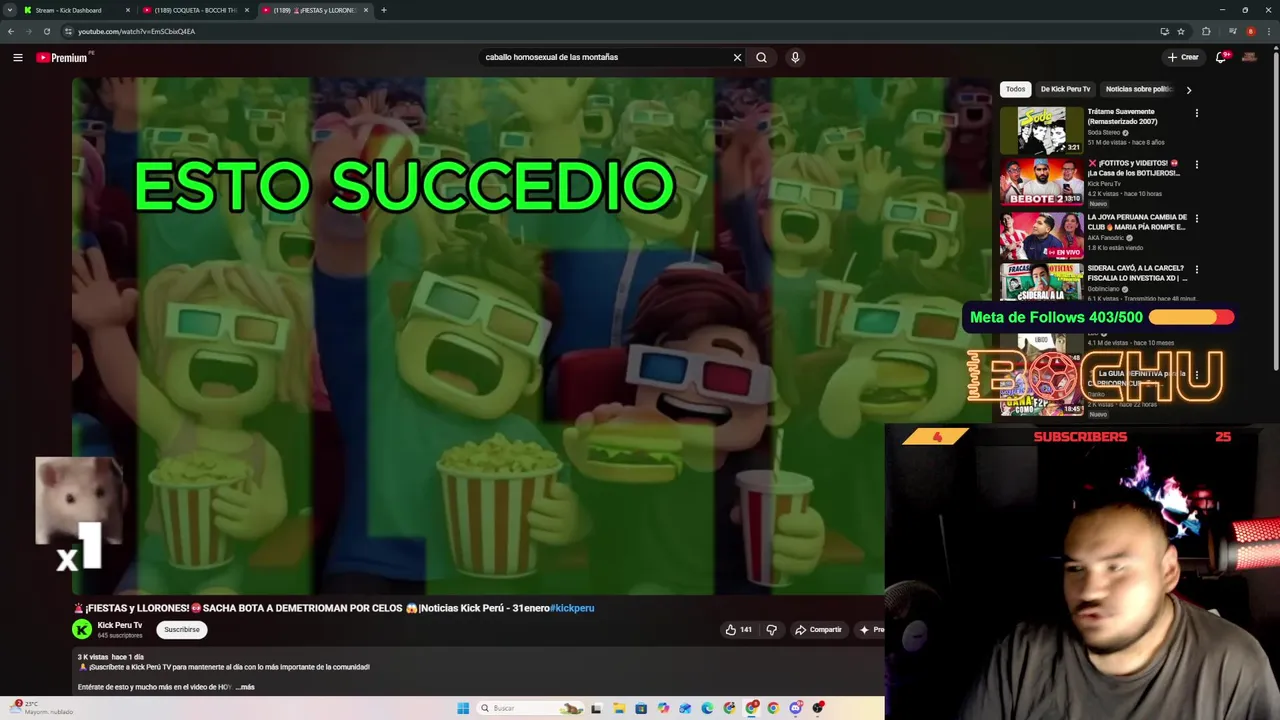Open the Windows Start menu
Screen dimensions: 1280x720
(463, 708)
